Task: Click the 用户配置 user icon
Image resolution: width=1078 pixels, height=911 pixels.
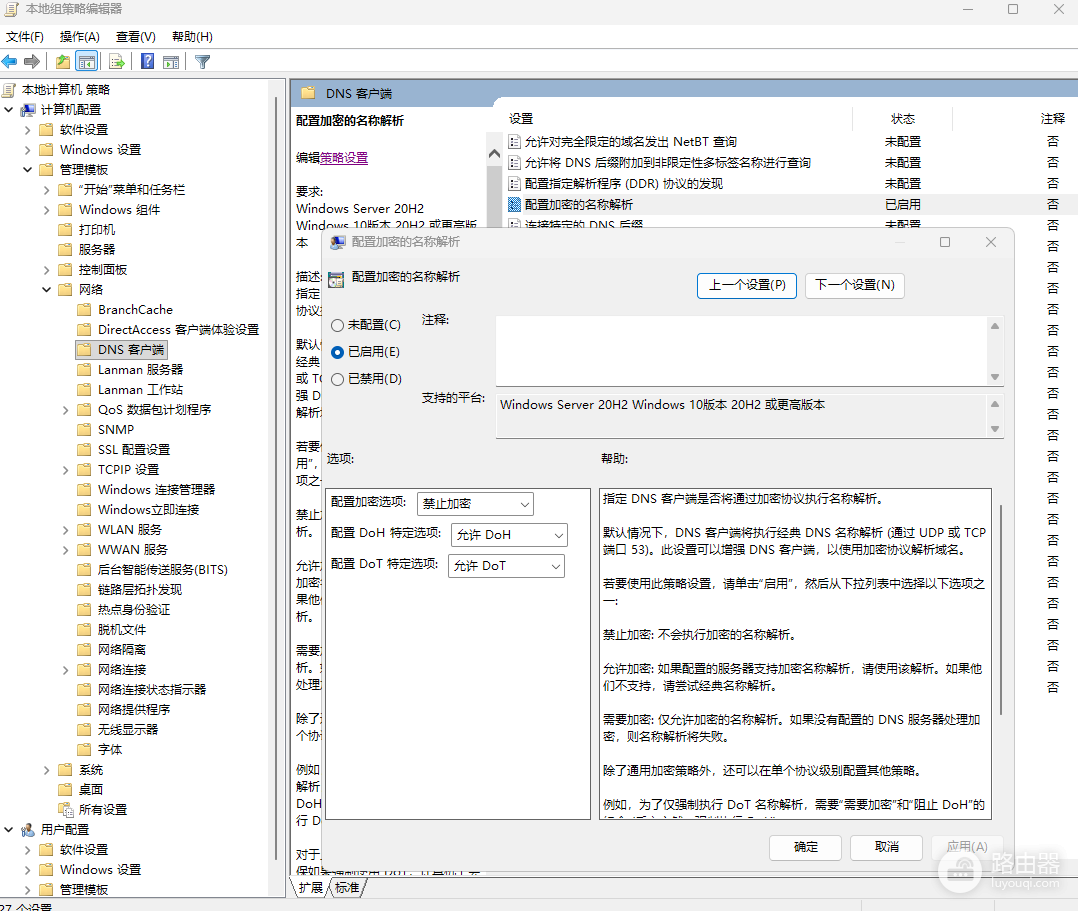Action: point(28,830)
